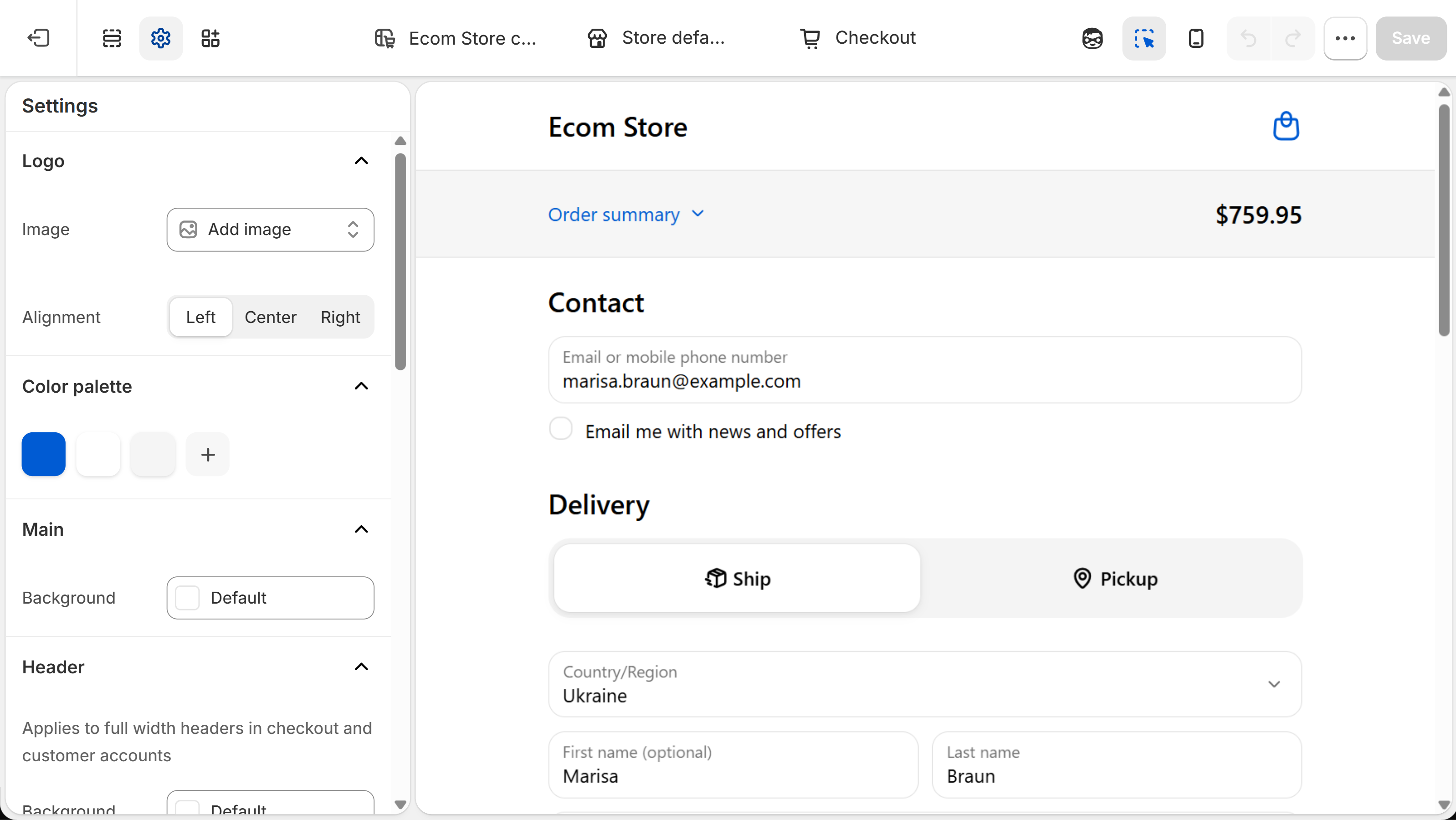The width and height of the screenshot is (1456, 820).
Task: Click the incognito preview mask icon
Action: (x=1092, y=38)
